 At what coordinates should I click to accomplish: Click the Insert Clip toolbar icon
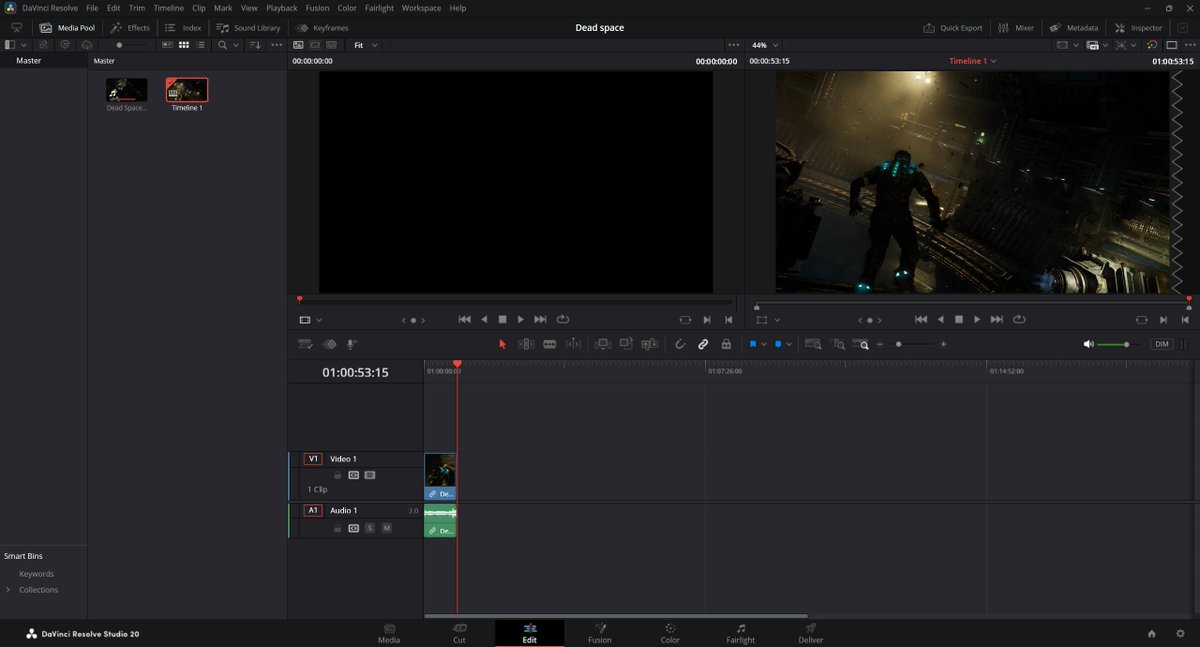[603, 344]
